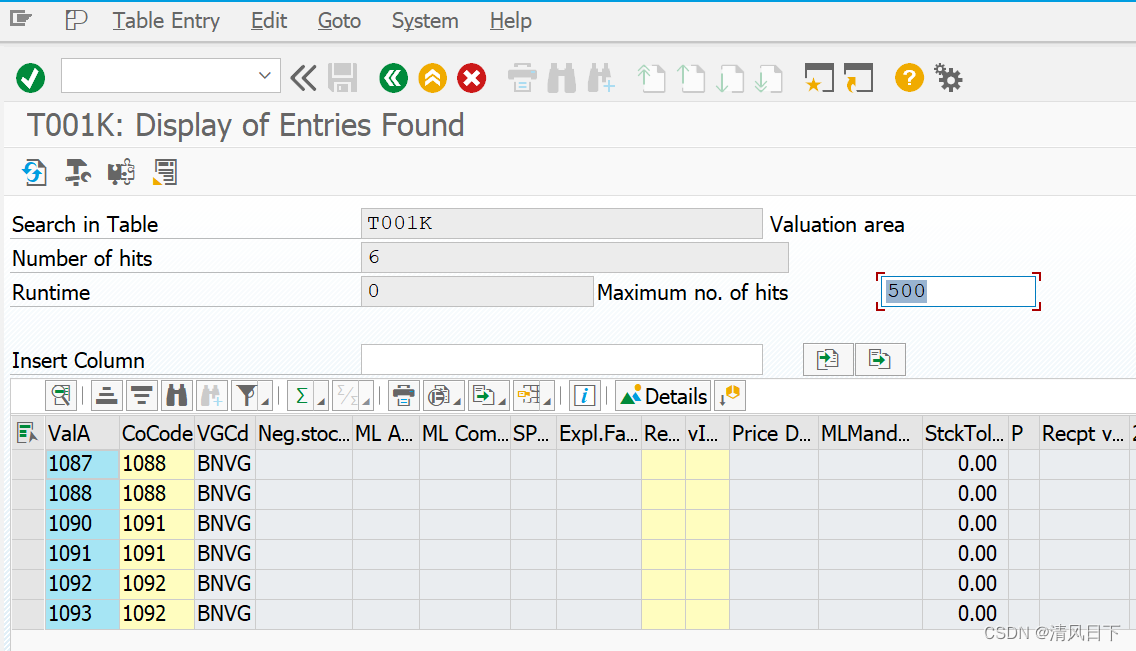The image size is (1136, 651).
Task: Open the table settings hammer-and-wrench tool
Action: coord(77,172)
